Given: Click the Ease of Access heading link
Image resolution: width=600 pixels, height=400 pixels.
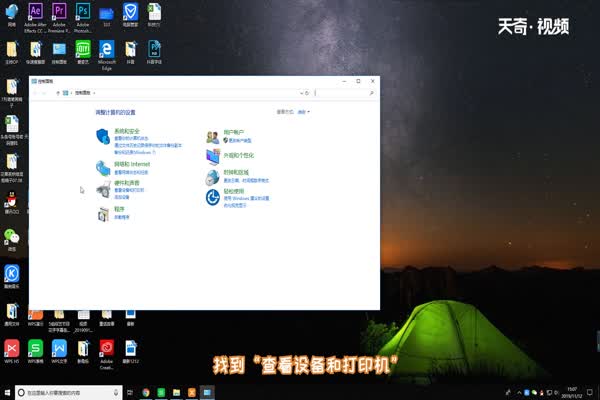Looking at the screenshot, I should 234,191.
